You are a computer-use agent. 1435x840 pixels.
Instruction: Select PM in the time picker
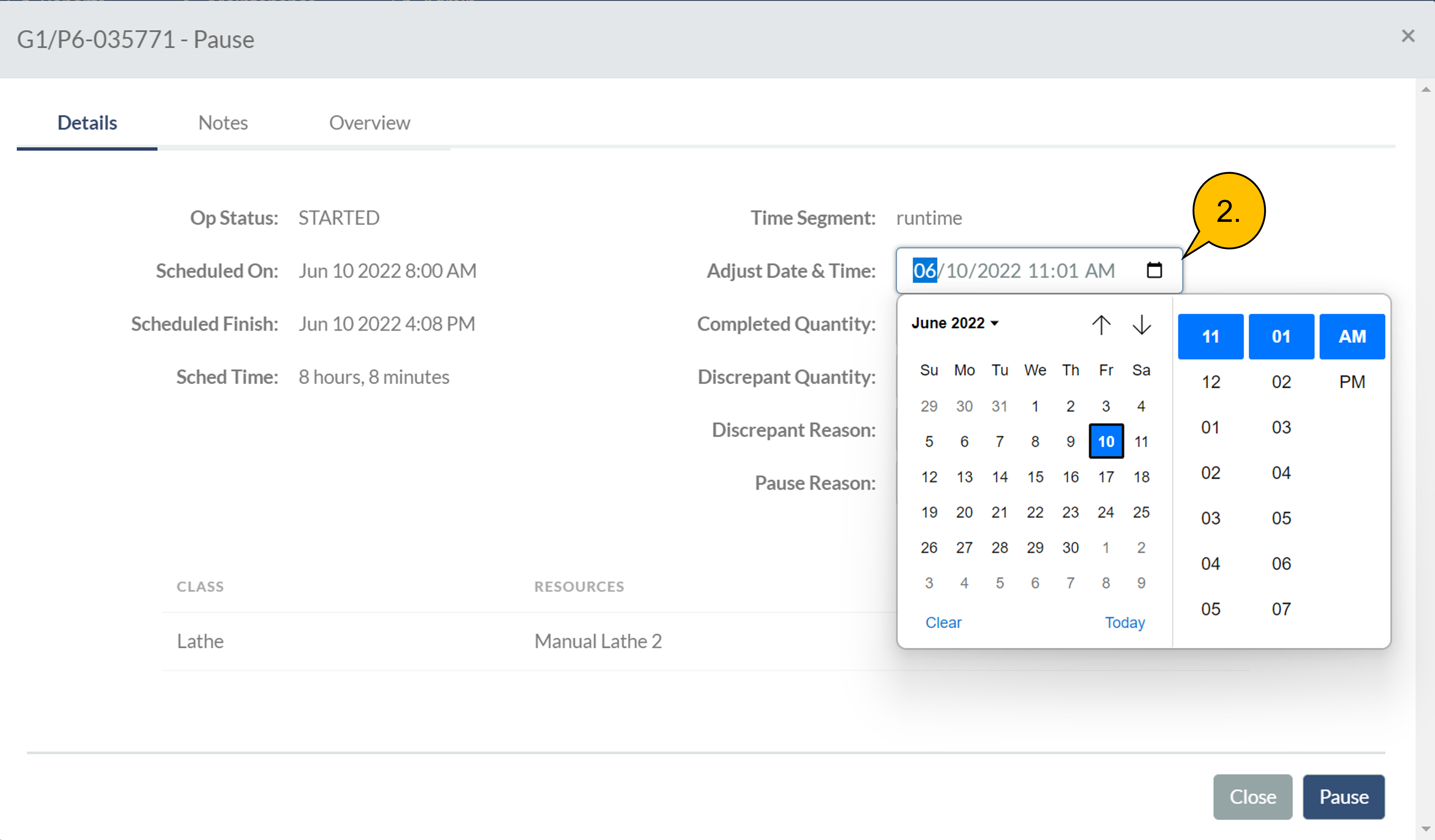tap(1352, 382)
